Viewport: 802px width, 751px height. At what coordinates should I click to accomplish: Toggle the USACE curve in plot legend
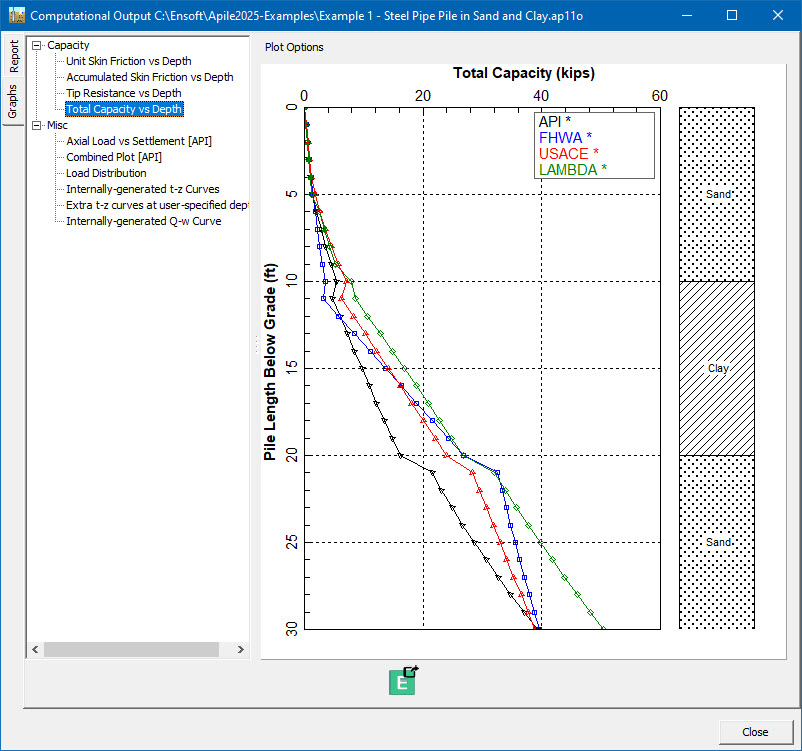click(x=560, y=154)
